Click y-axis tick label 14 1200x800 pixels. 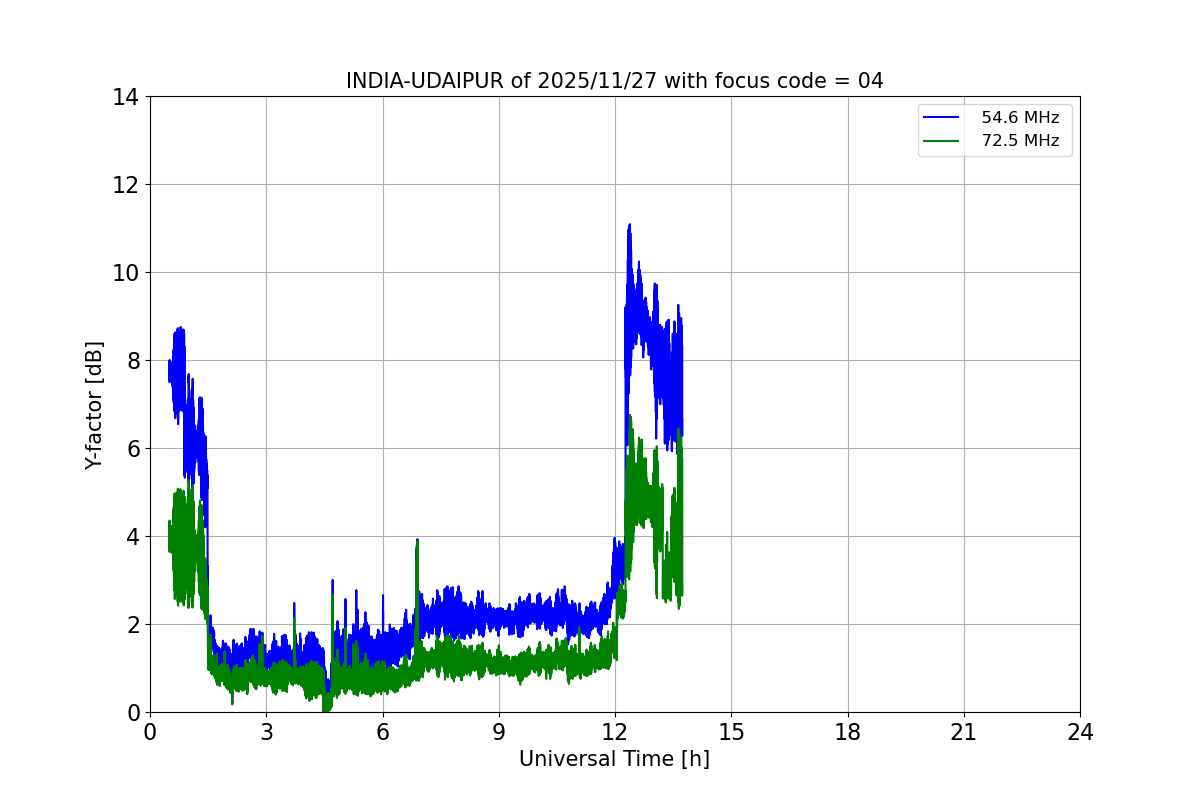(126, 97)
